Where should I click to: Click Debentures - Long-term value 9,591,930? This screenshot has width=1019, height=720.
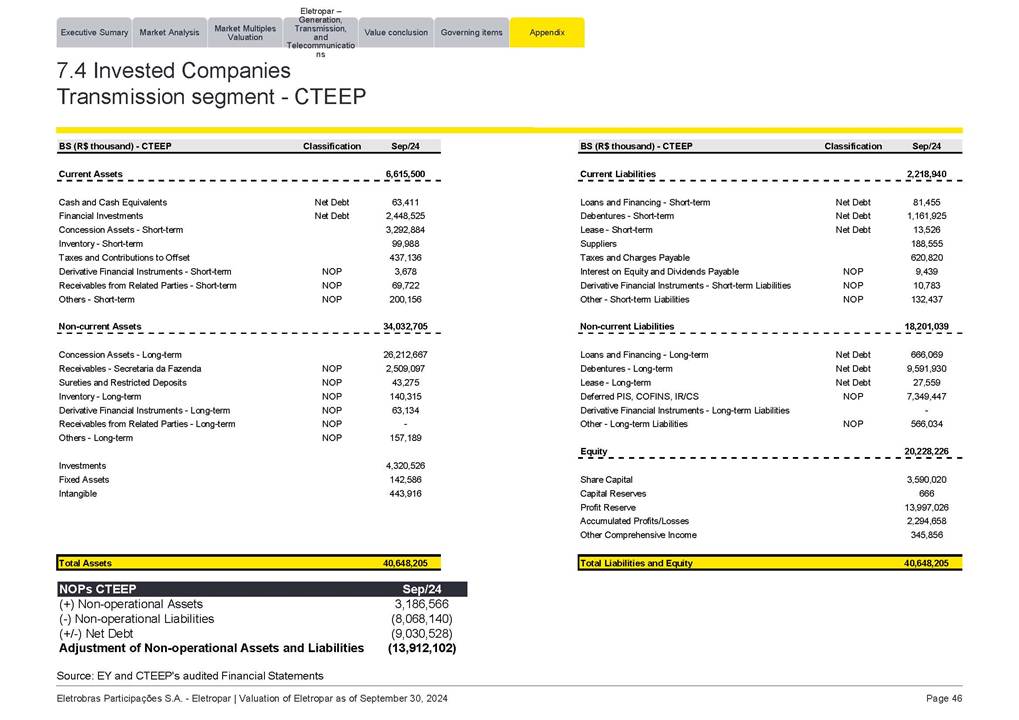[926, 368]
